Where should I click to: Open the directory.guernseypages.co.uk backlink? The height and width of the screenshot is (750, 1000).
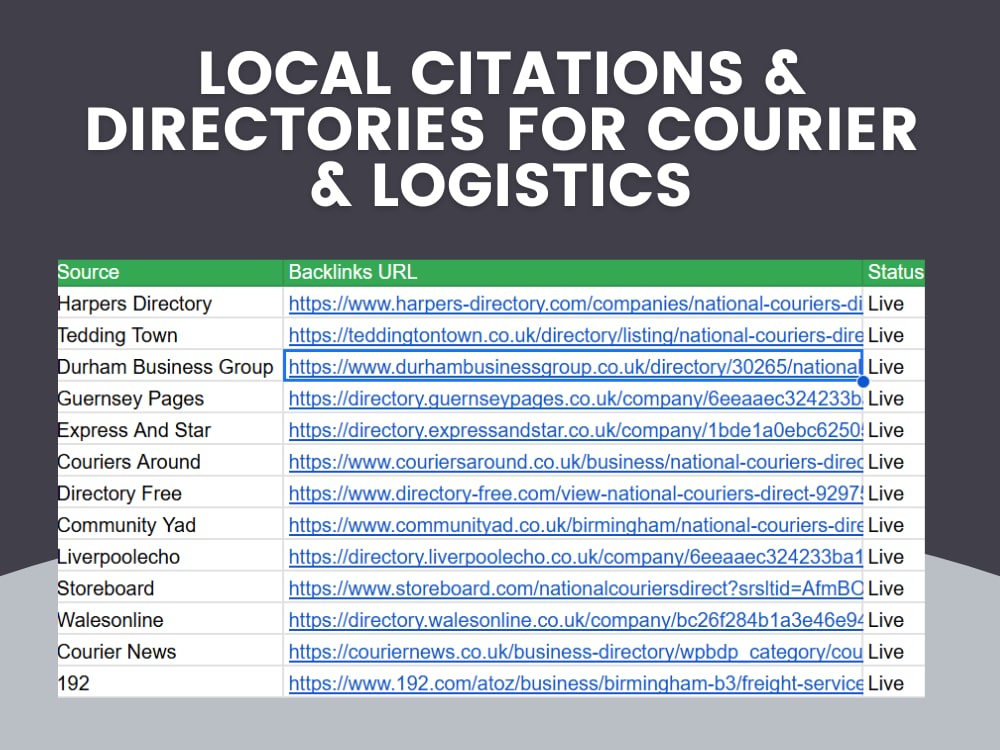pos(575,399)
